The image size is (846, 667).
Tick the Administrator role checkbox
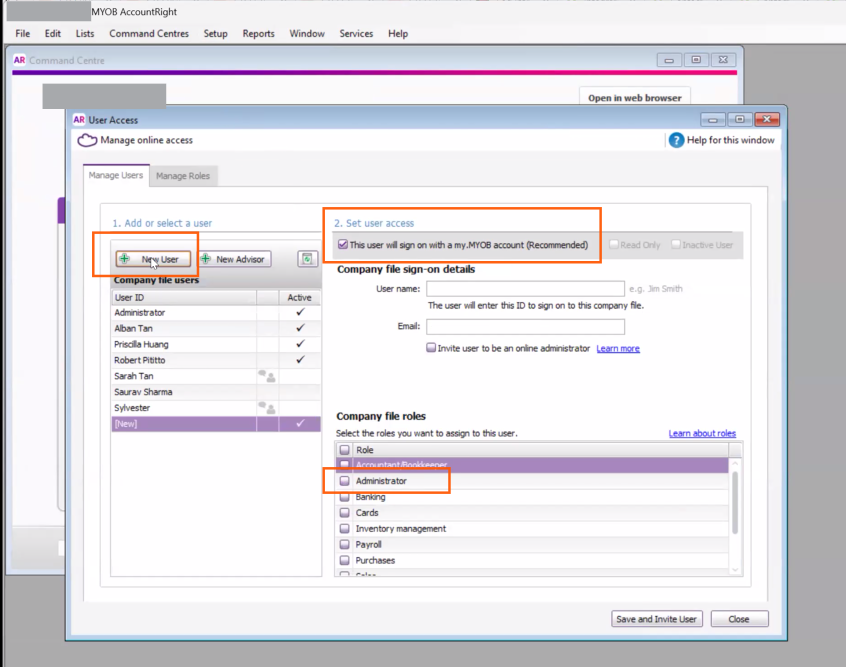pos(345,481)
